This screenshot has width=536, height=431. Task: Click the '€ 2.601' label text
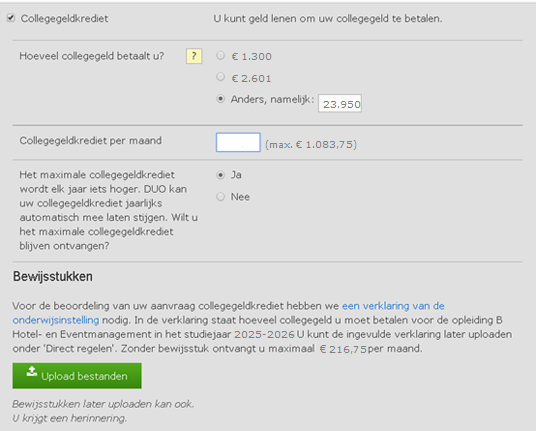coord(251,78)
